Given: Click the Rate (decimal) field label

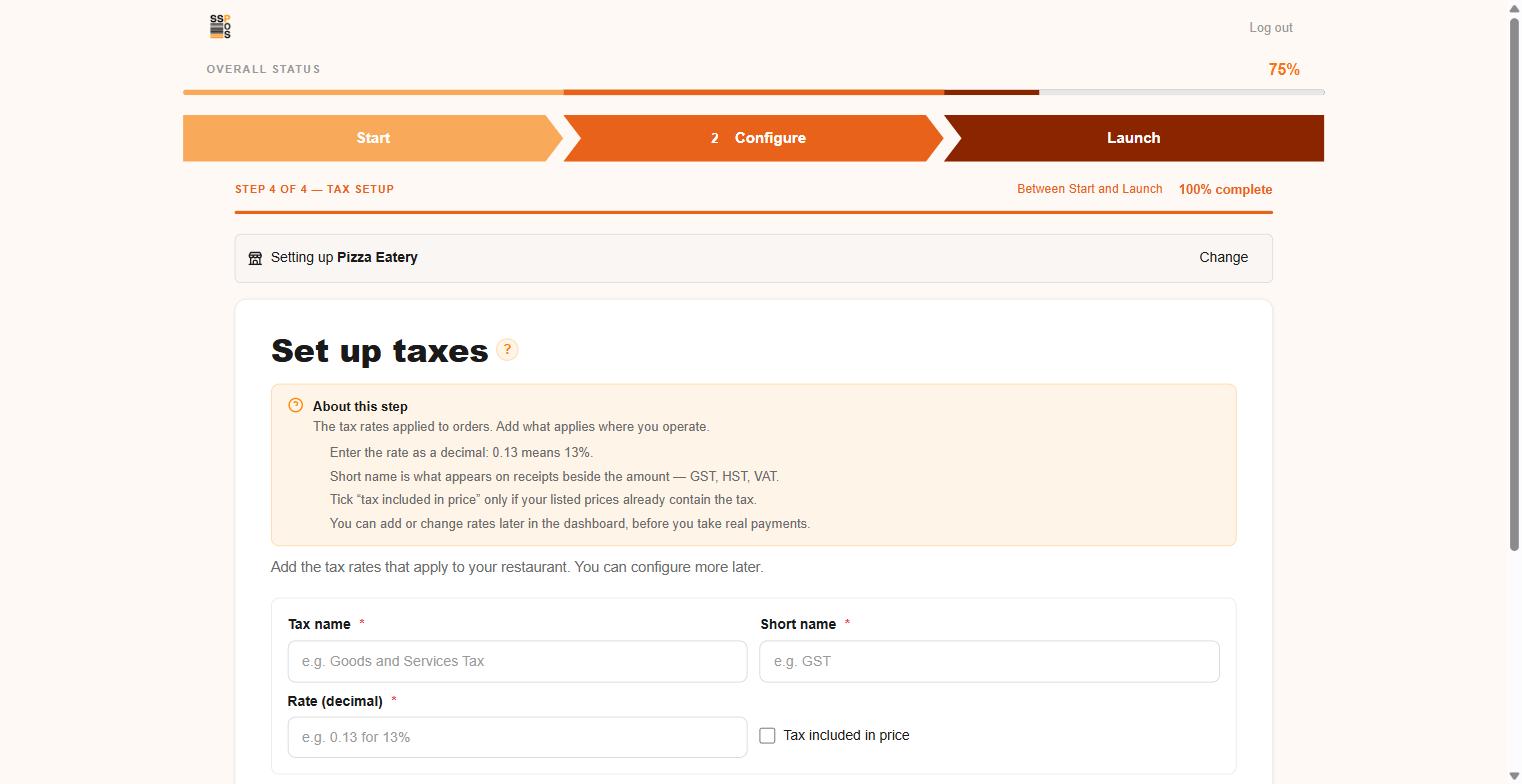Looking at the screenshot, I should (x=335, y=701).
